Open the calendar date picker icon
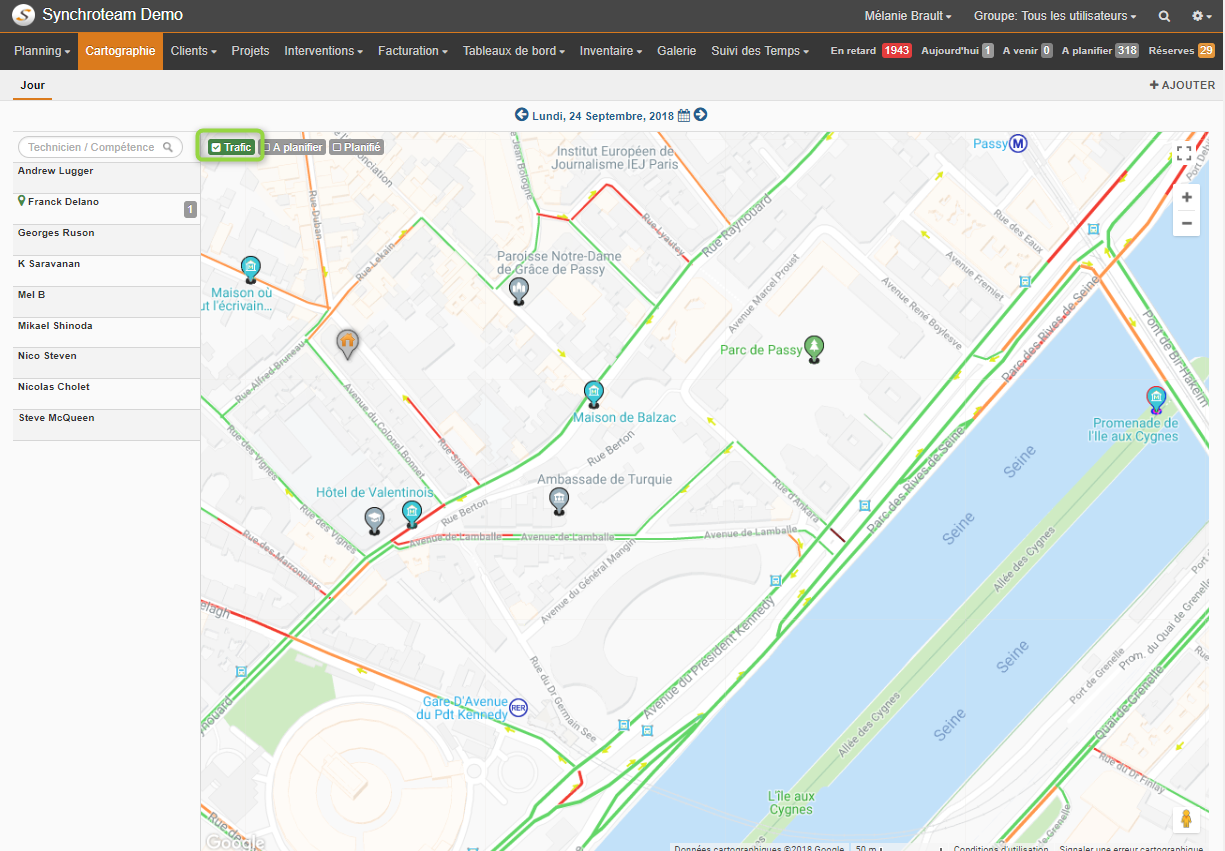The image size is (1225, 851). 684,115
